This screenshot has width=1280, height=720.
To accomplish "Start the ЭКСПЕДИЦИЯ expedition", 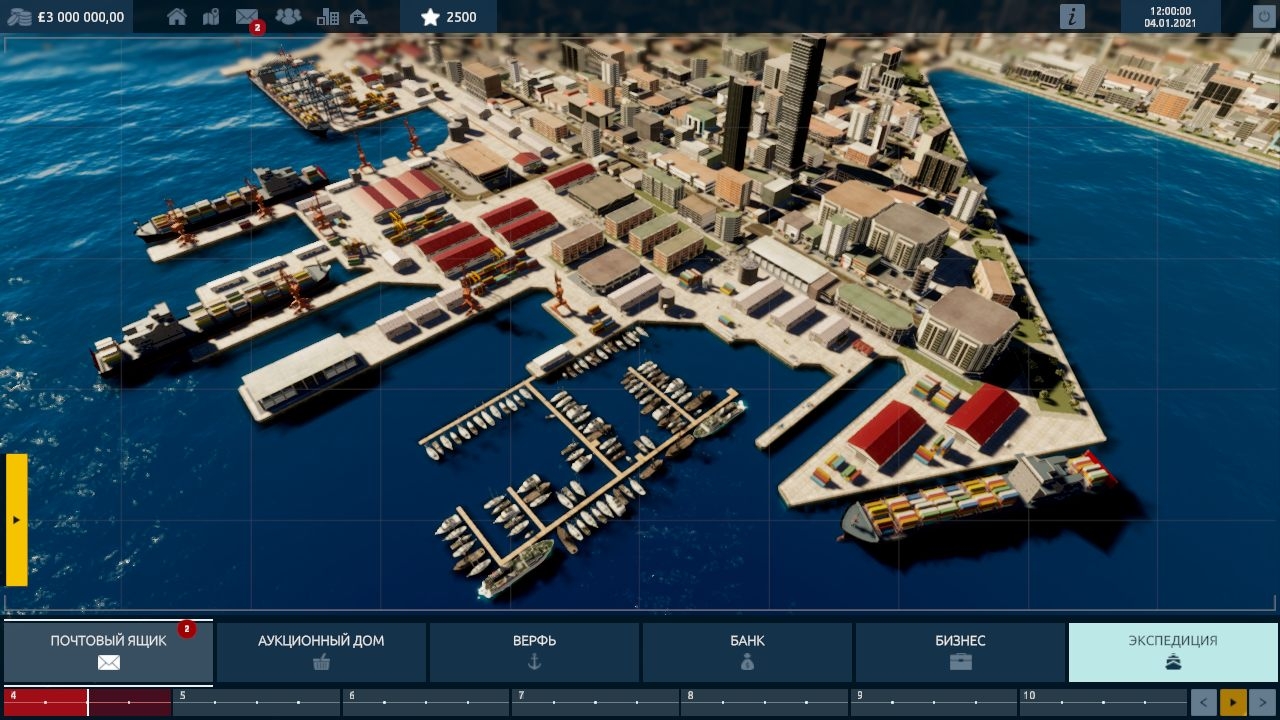I will click(1173, 652).
